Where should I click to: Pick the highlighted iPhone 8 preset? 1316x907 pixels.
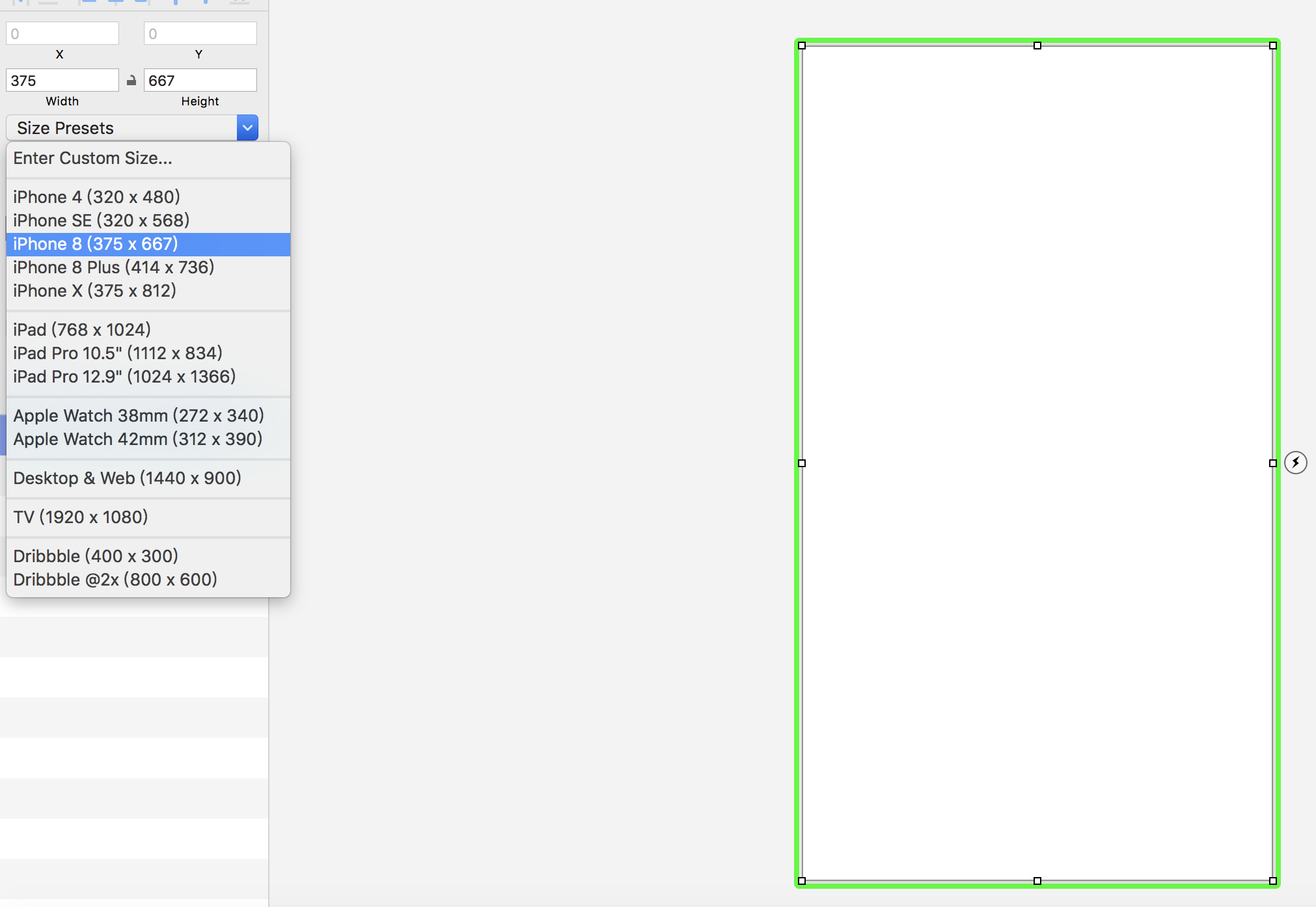tap(96, 244)
